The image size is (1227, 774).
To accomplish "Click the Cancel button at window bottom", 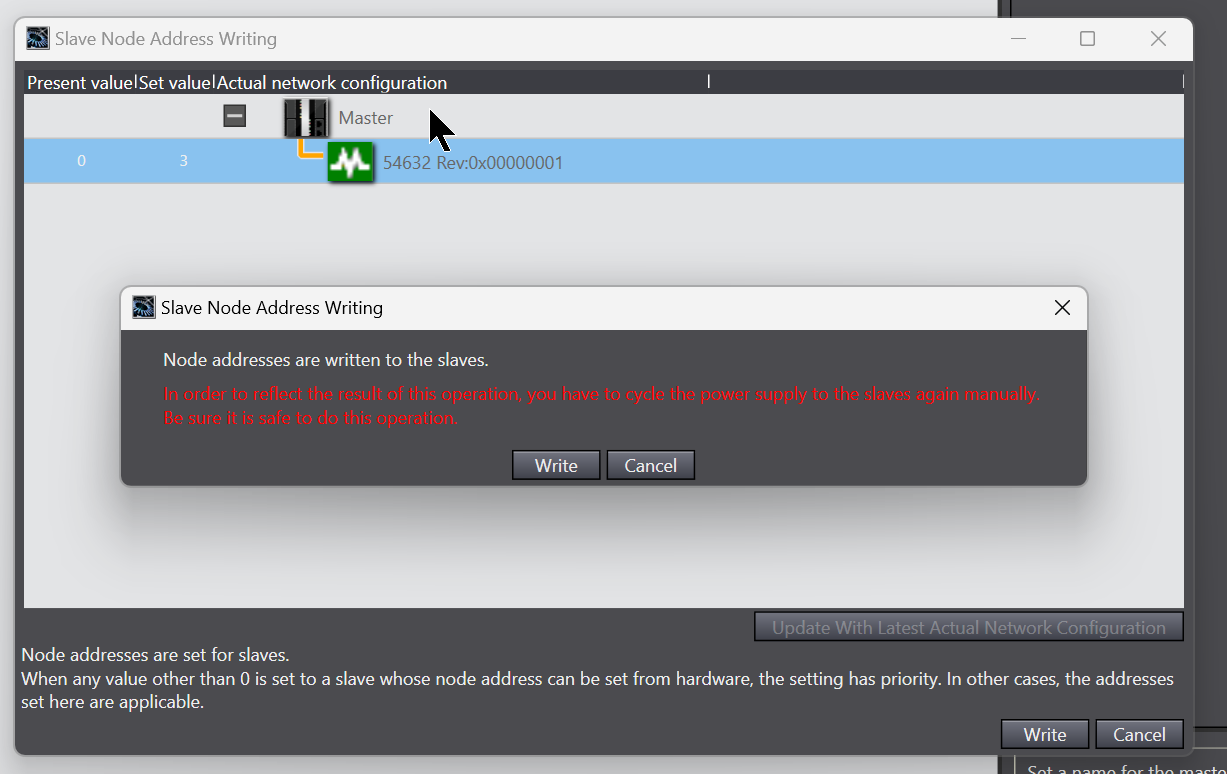I will pyautogui.click(x=1139, y=734).
